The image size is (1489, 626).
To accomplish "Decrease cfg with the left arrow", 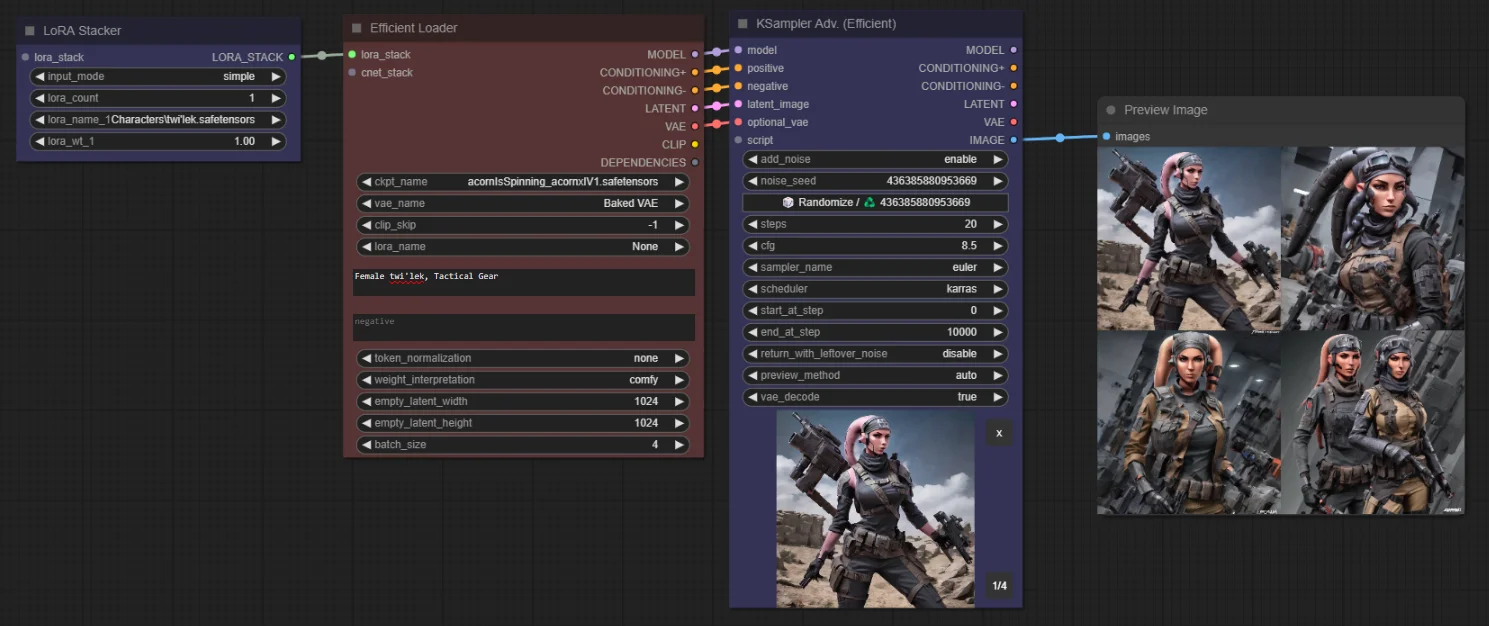I will click(754, 246).
